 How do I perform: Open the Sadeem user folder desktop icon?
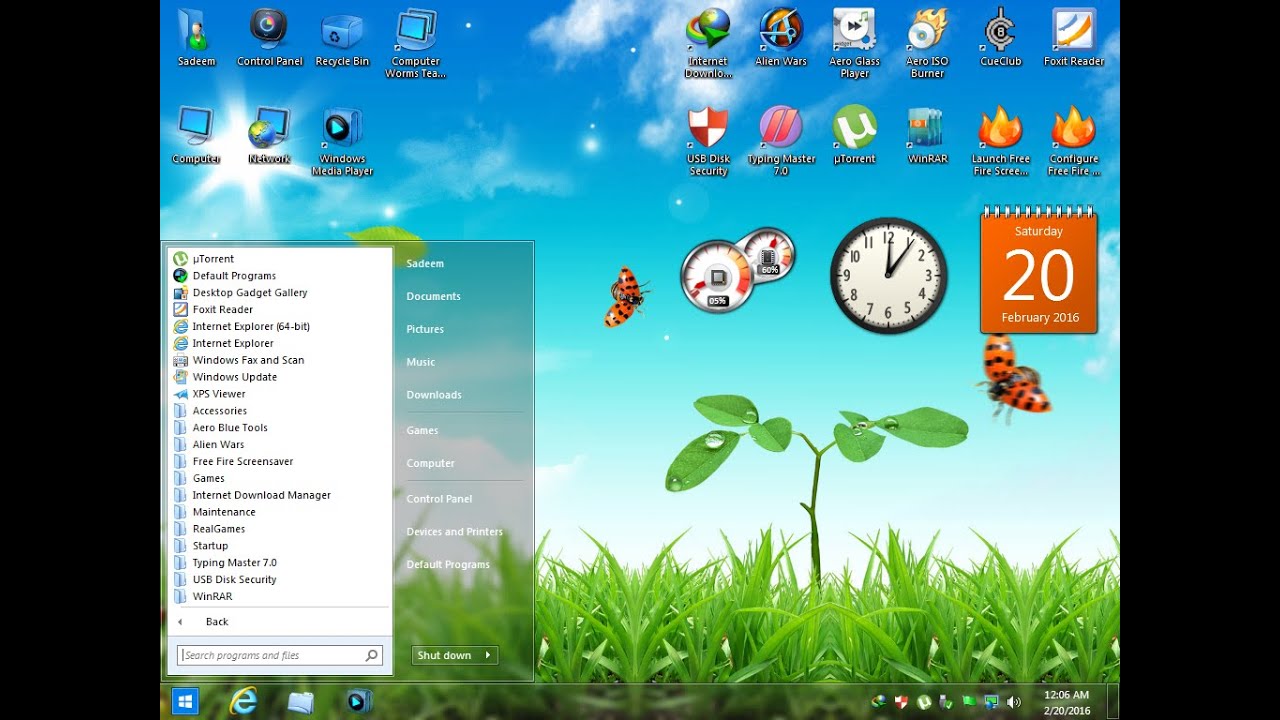[196, 38]
